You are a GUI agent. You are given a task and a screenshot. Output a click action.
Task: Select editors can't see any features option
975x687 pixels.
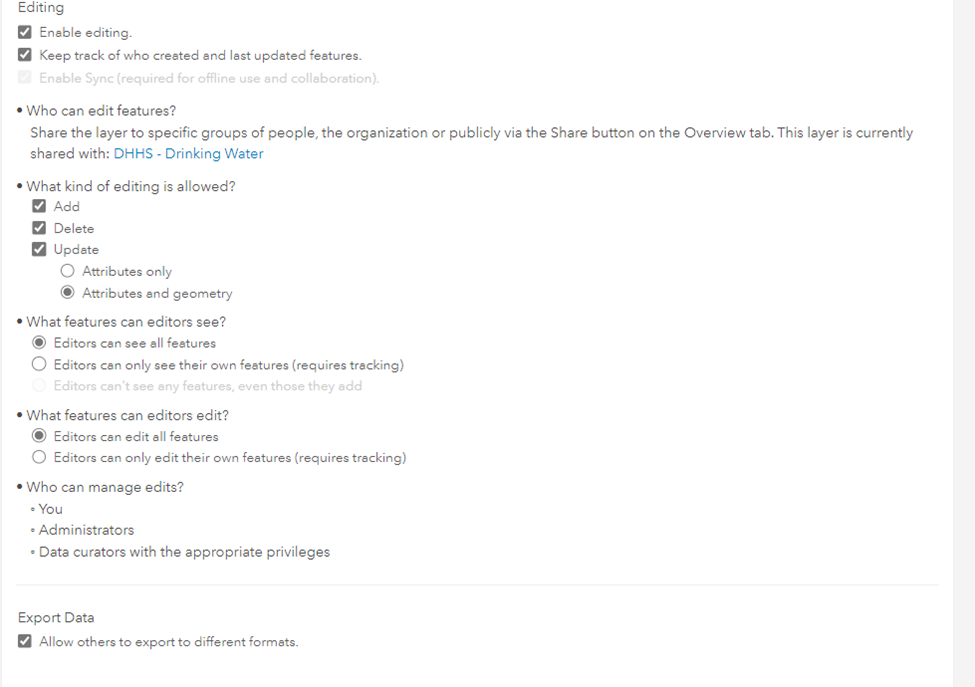[39, 385]
